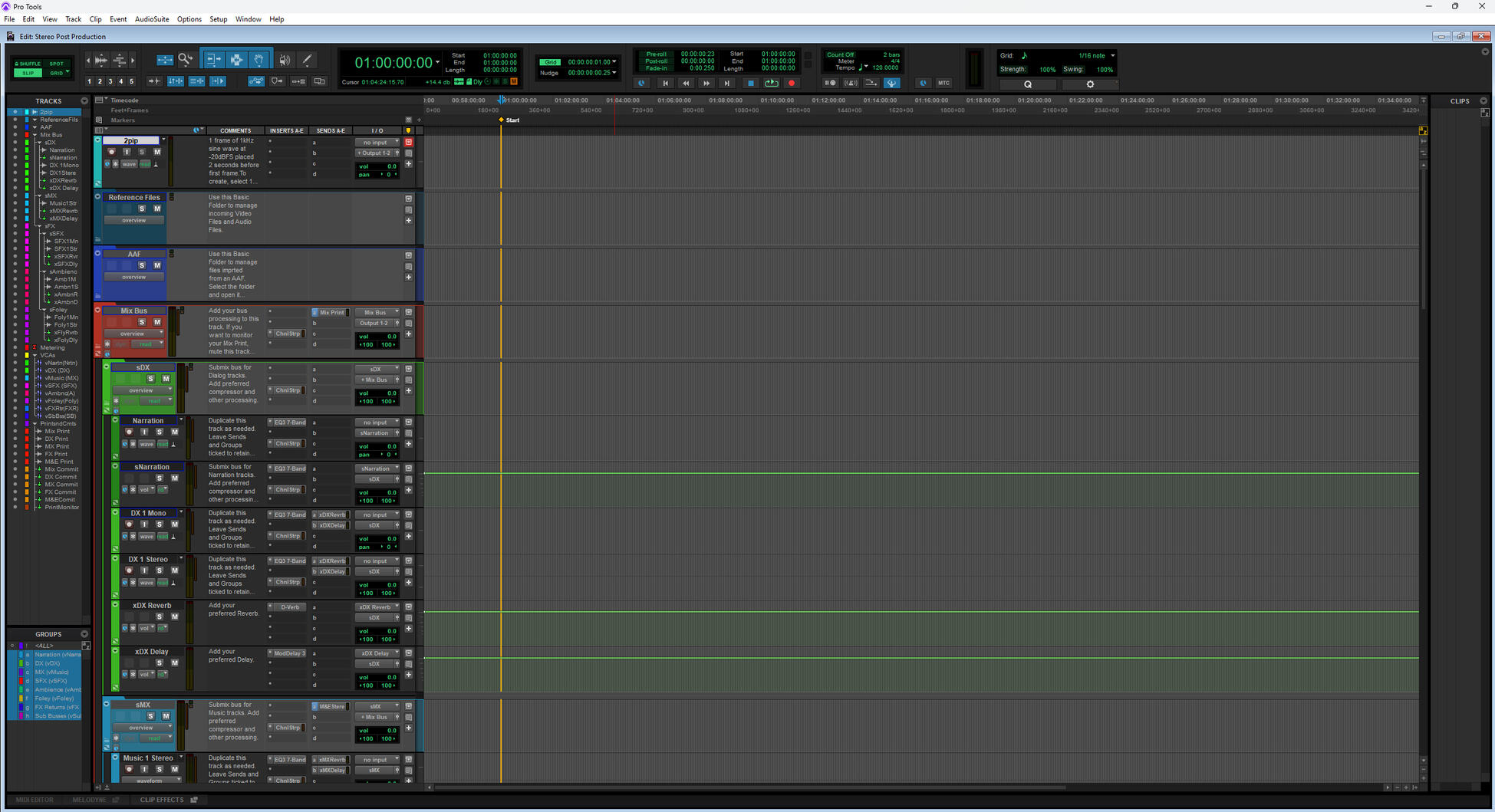This screenshot has height=812, width=1495.
Task: Select the Zoomer tool
Action: click(185, 60)
